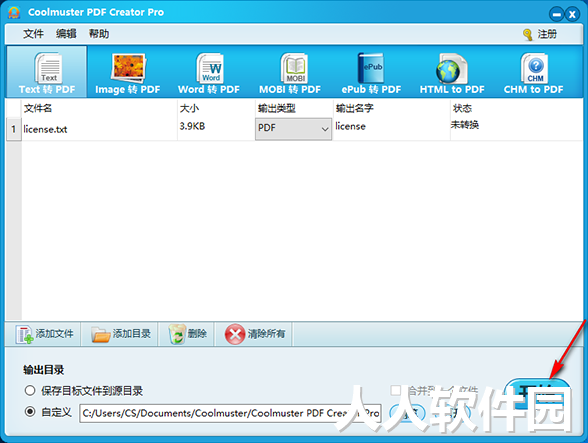Switch to HTML to PDF mode
This screenshot has width=588, height=443.
pos(452,72)
